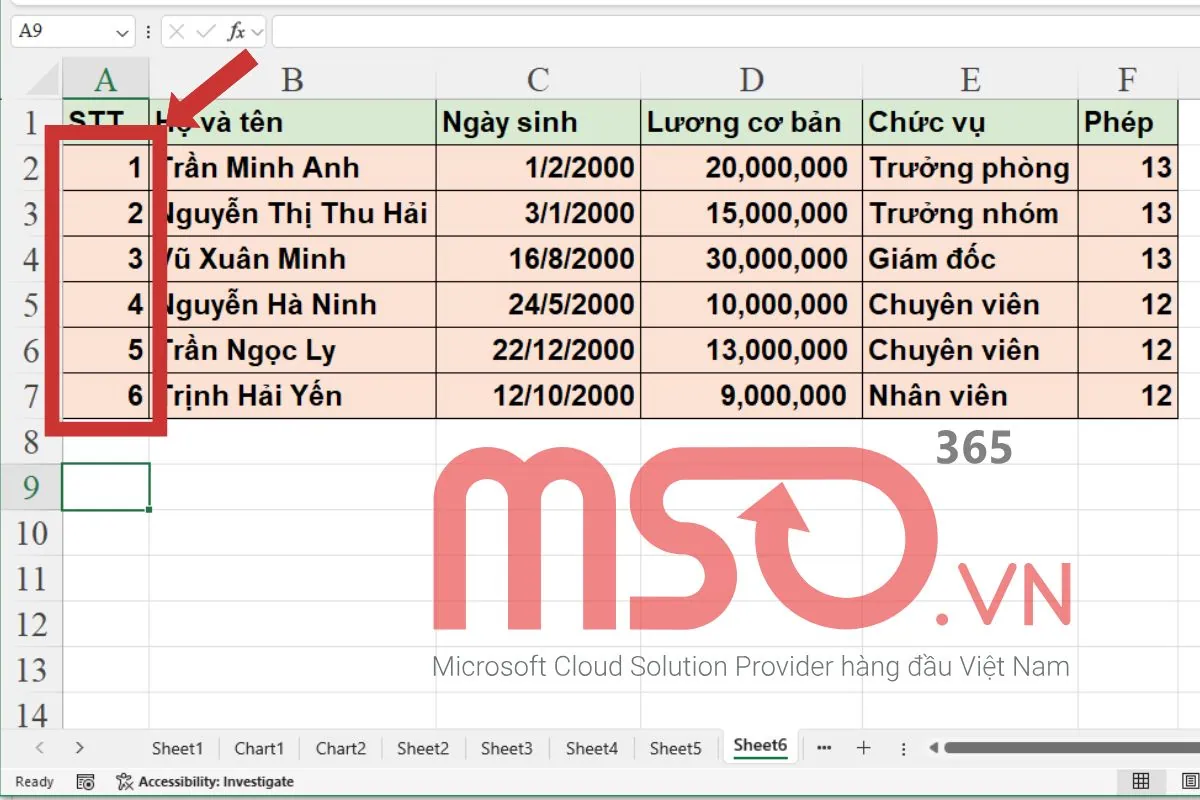Click the next sheet navigation arrow
The image size is (1200, 800).
[79, 747]
